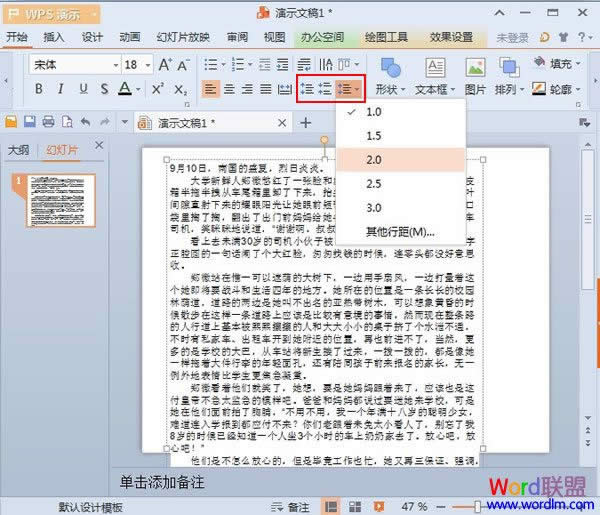Viewport: 600px width, 515px height.
Task: Toggle Bold formatting
Action: [39, 89]
